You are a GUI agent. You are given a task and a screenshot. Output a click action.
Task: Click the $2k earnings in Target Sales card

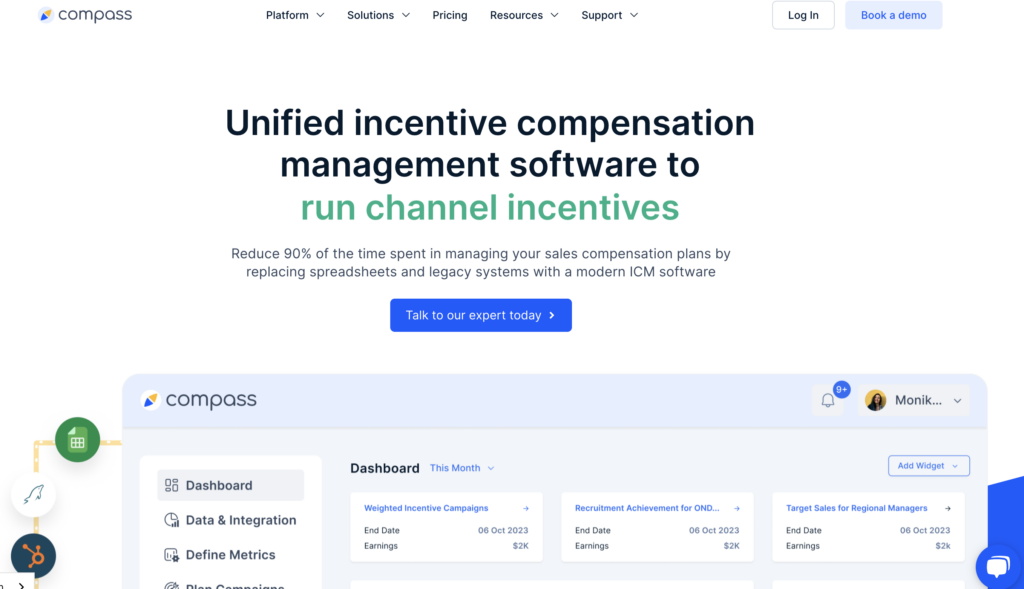tap(942, 546)
